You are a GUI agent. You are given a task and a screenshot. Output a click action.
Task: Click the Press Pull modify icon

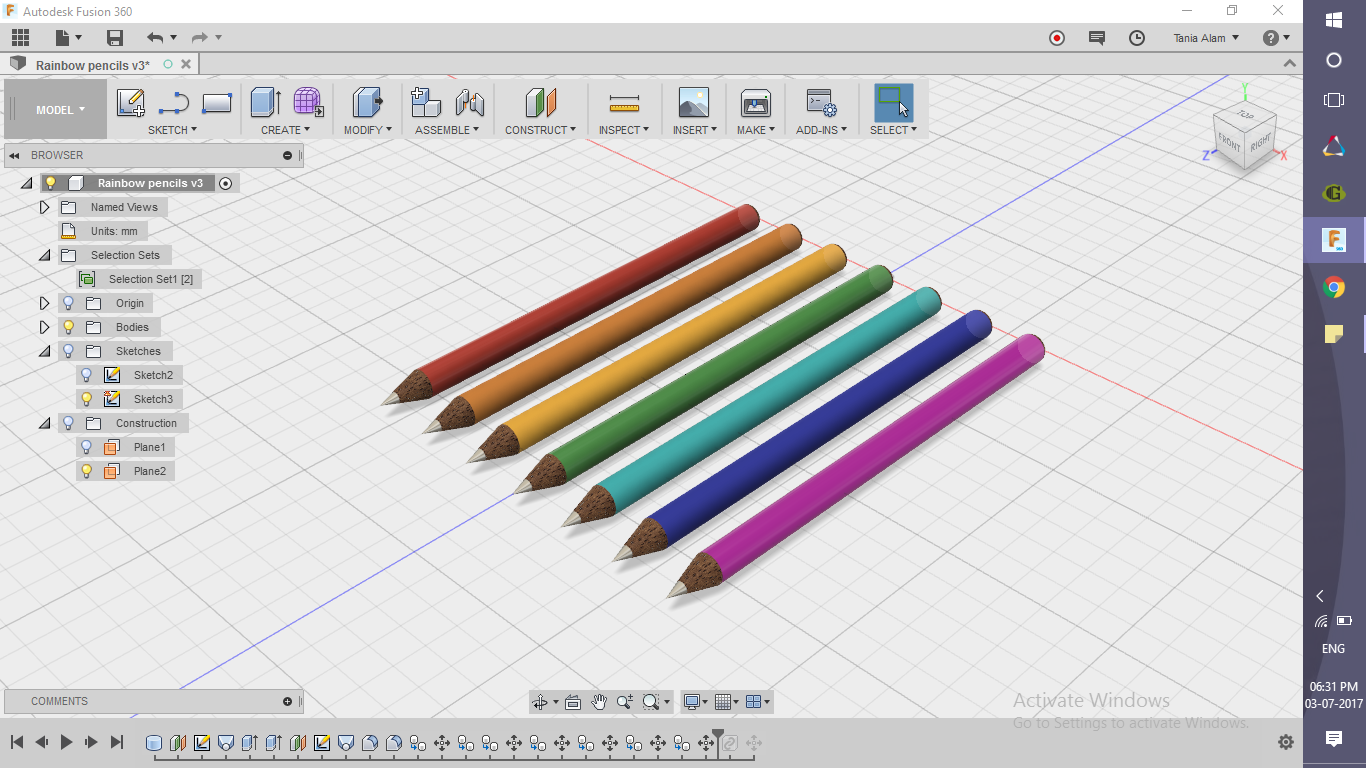pyautogui.click(x=368, y=103)
